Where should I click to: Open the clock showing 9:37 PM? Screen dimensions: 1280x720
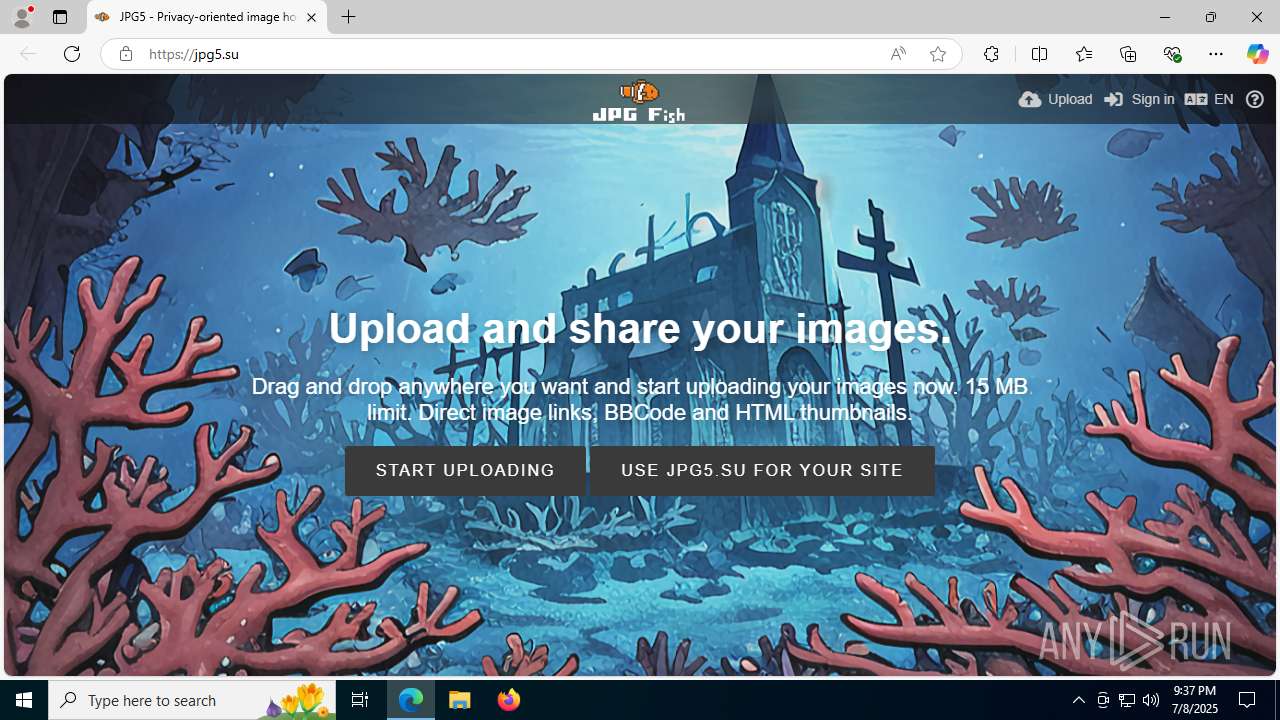point(1194,700)
